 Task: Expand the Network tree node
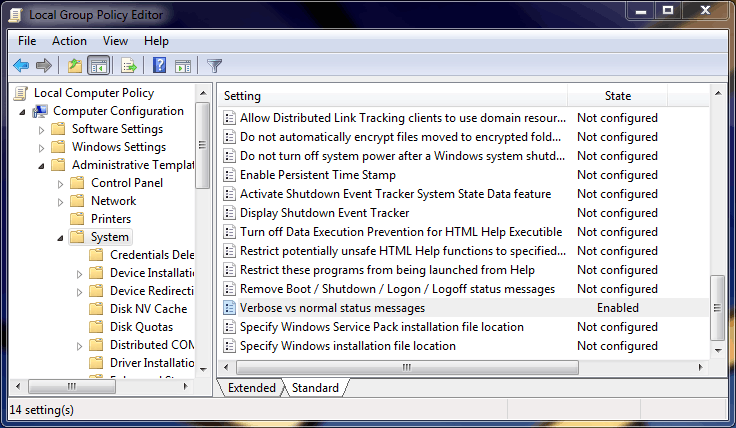[60, 202]
